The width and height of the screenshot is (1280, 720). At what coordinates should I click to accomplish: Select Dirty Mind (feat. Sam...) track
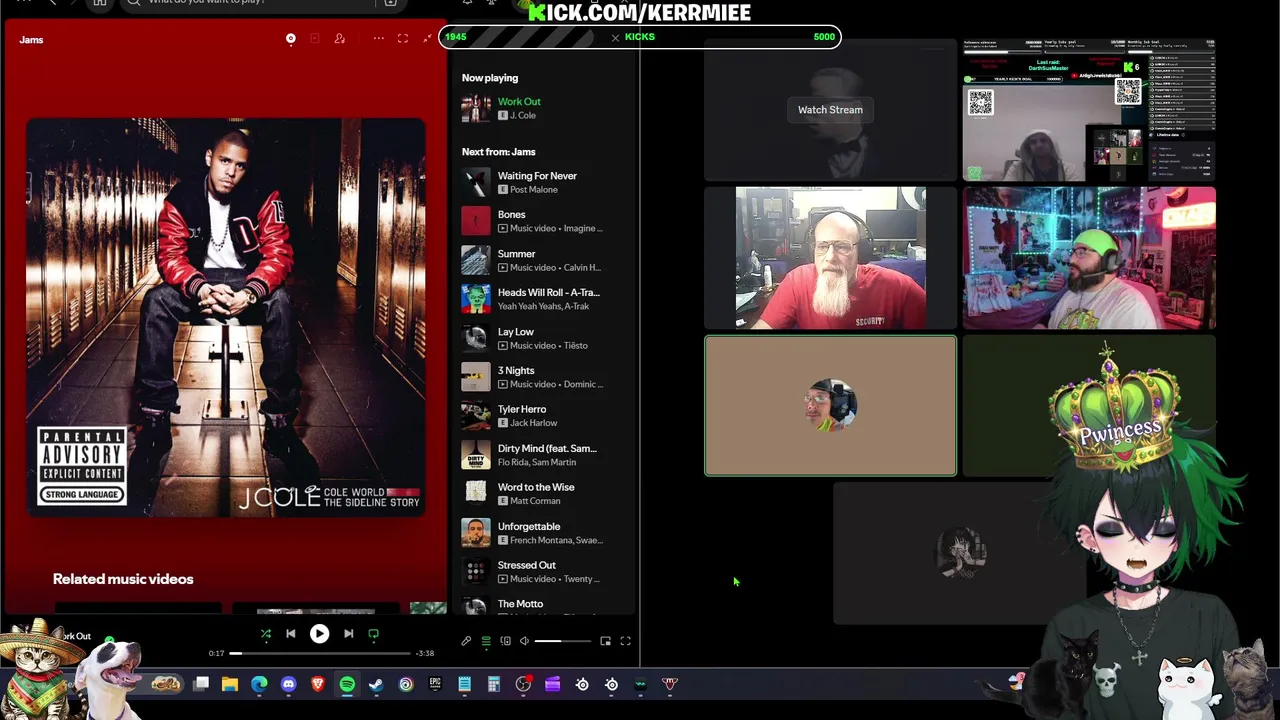pos(547,449)
